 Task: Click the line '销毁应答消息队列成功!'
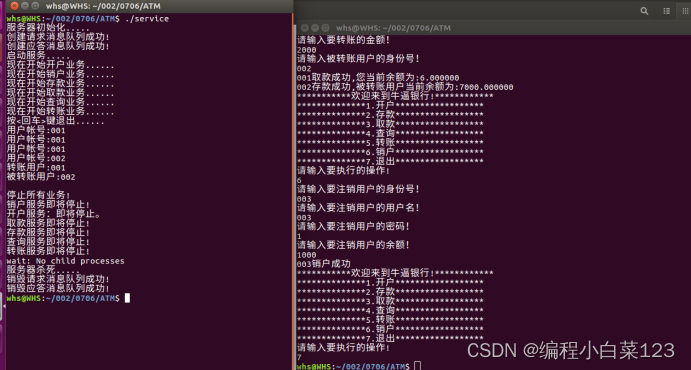[x=58, y=289]
